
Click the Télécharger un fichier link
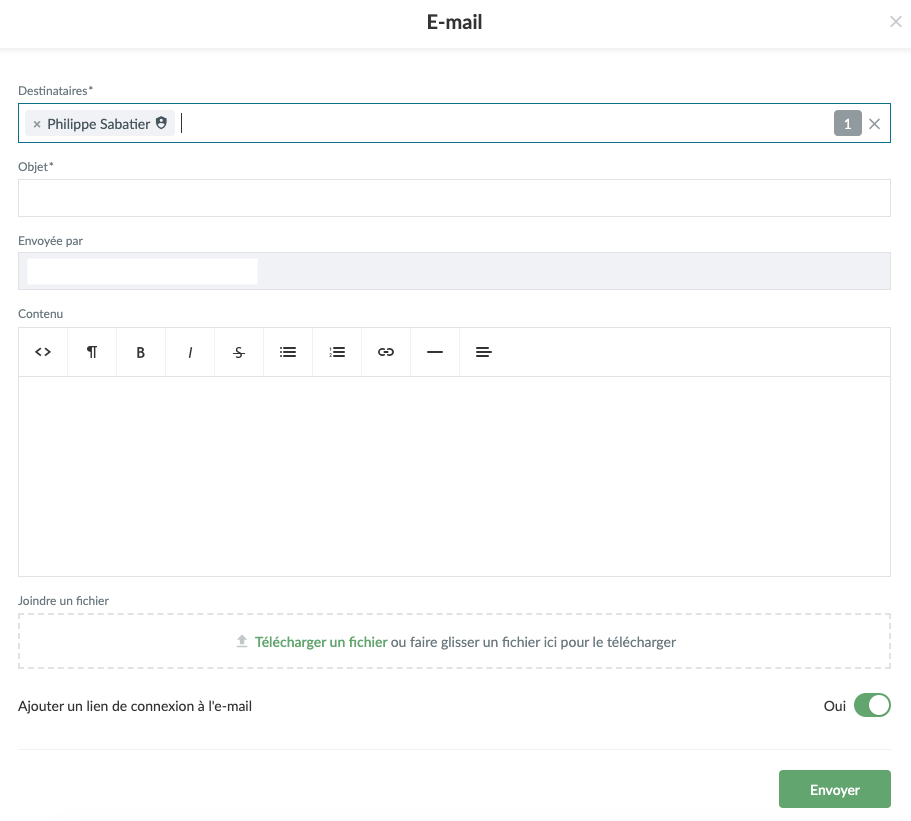point(320,642)
